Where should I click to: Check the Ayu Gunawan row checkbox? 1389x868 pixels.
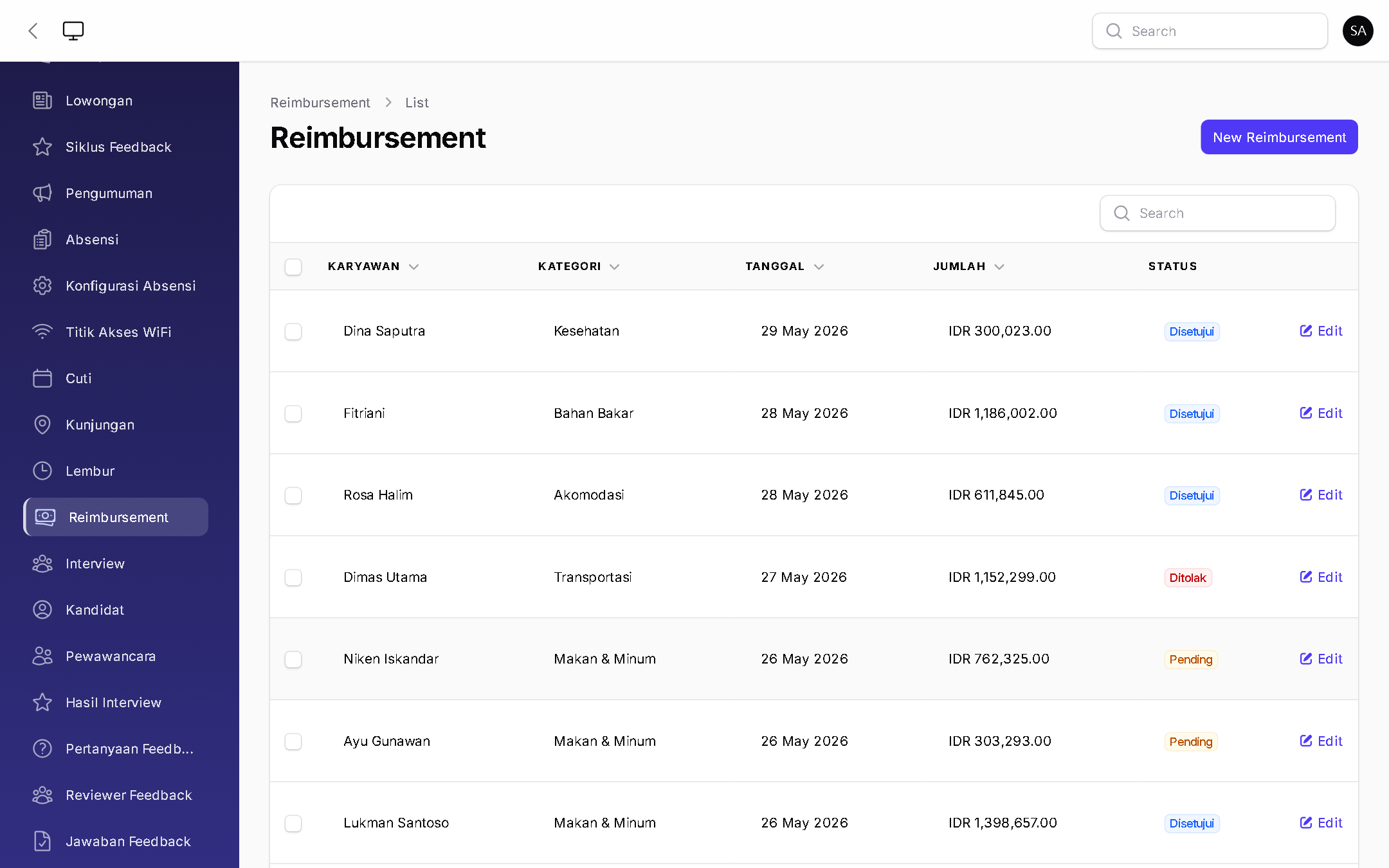pos(293,741)
